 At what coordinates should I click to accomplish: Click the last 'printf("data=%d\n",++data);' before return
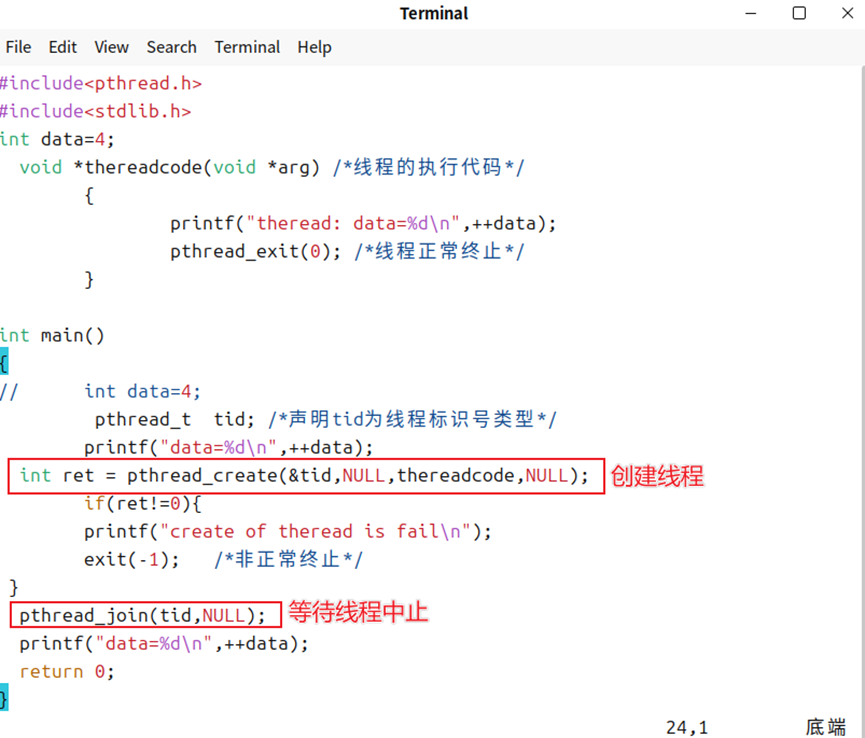[164, 644]
